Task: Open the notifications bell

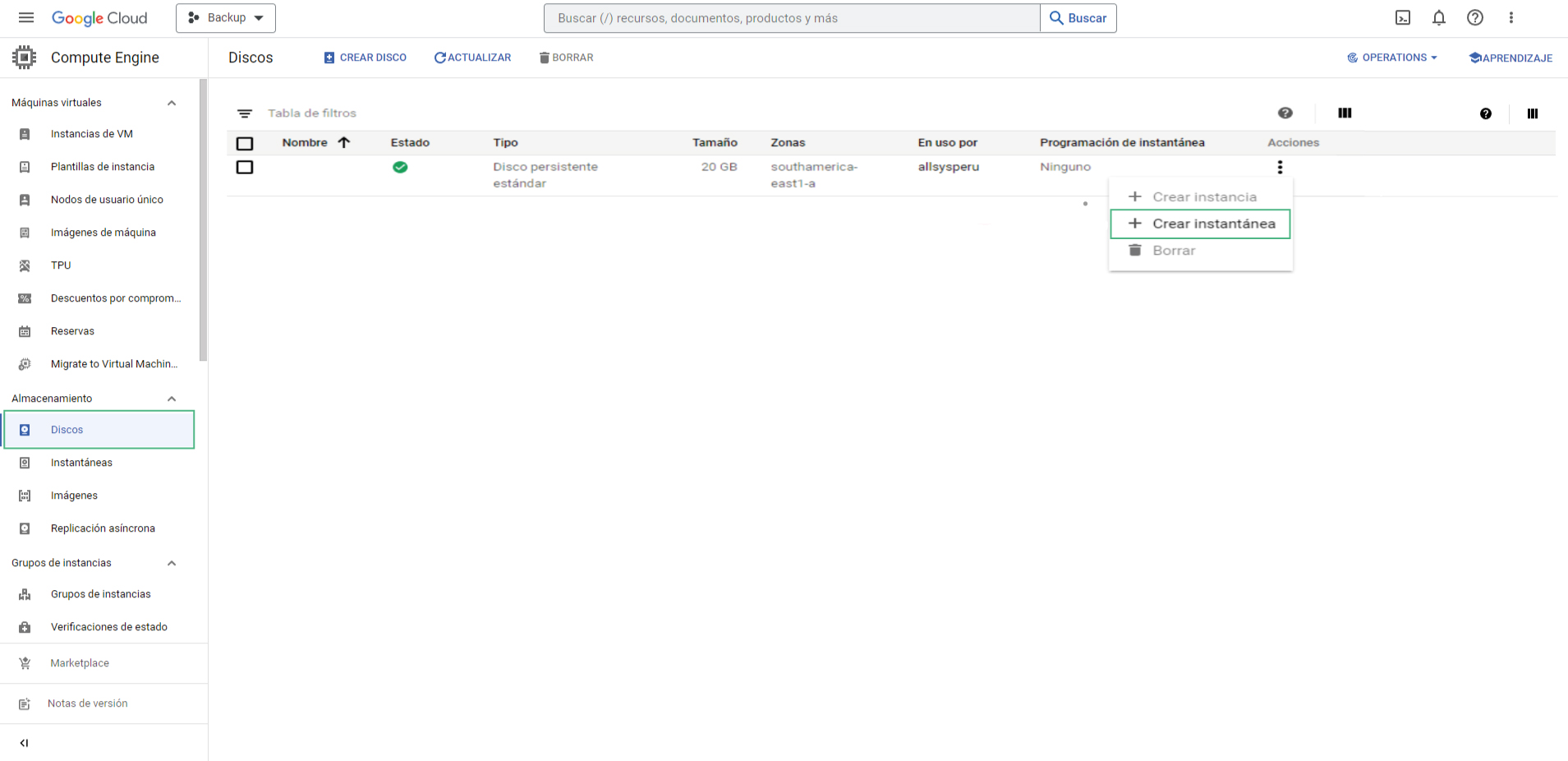Action: pos(1439,18)
